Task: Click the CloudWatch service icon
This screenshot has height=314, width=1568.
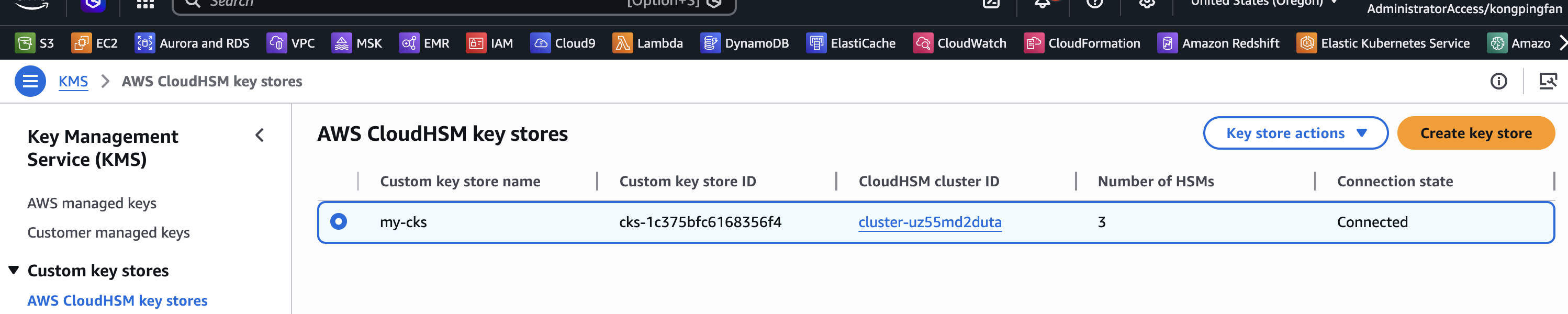Action: (x=922, y=43)
